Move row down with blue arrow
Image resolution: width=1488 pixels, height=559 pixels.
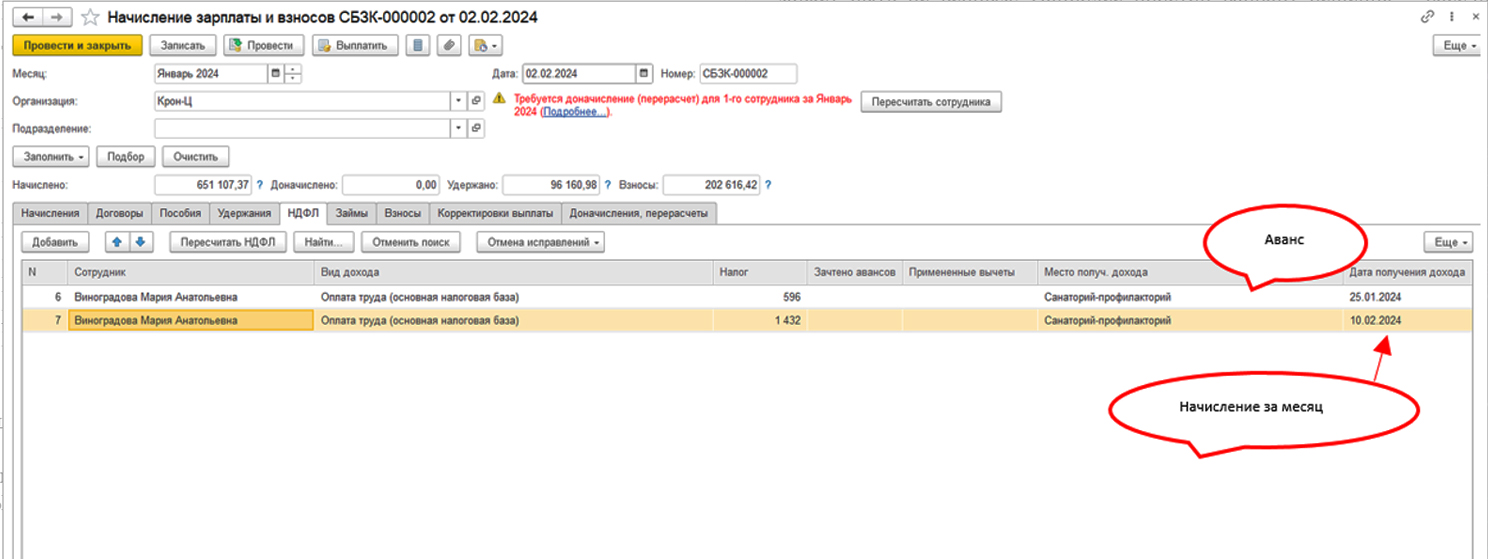pos(140,242)
